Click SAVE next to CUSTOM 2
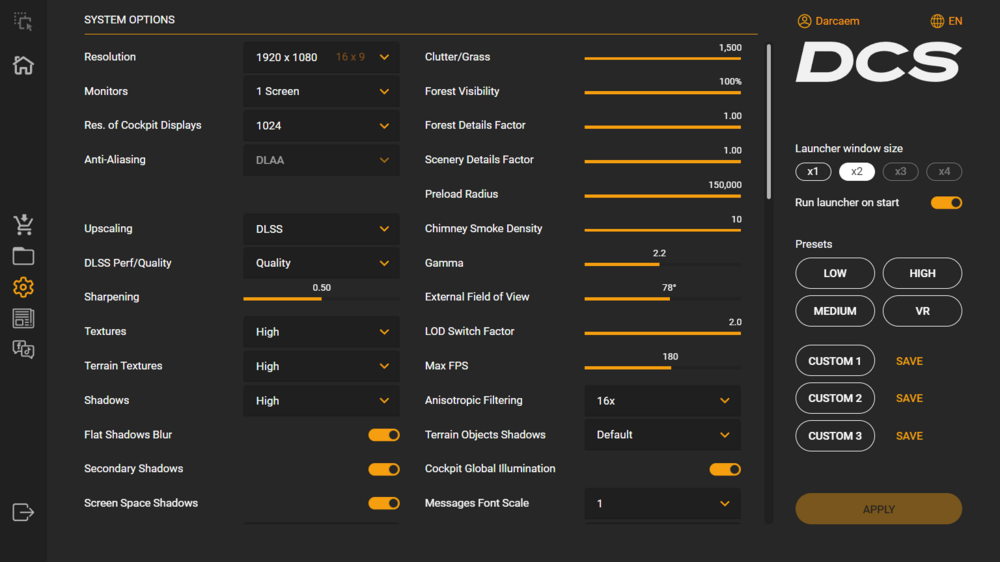 pyautogui.click(x=909, y=398)
